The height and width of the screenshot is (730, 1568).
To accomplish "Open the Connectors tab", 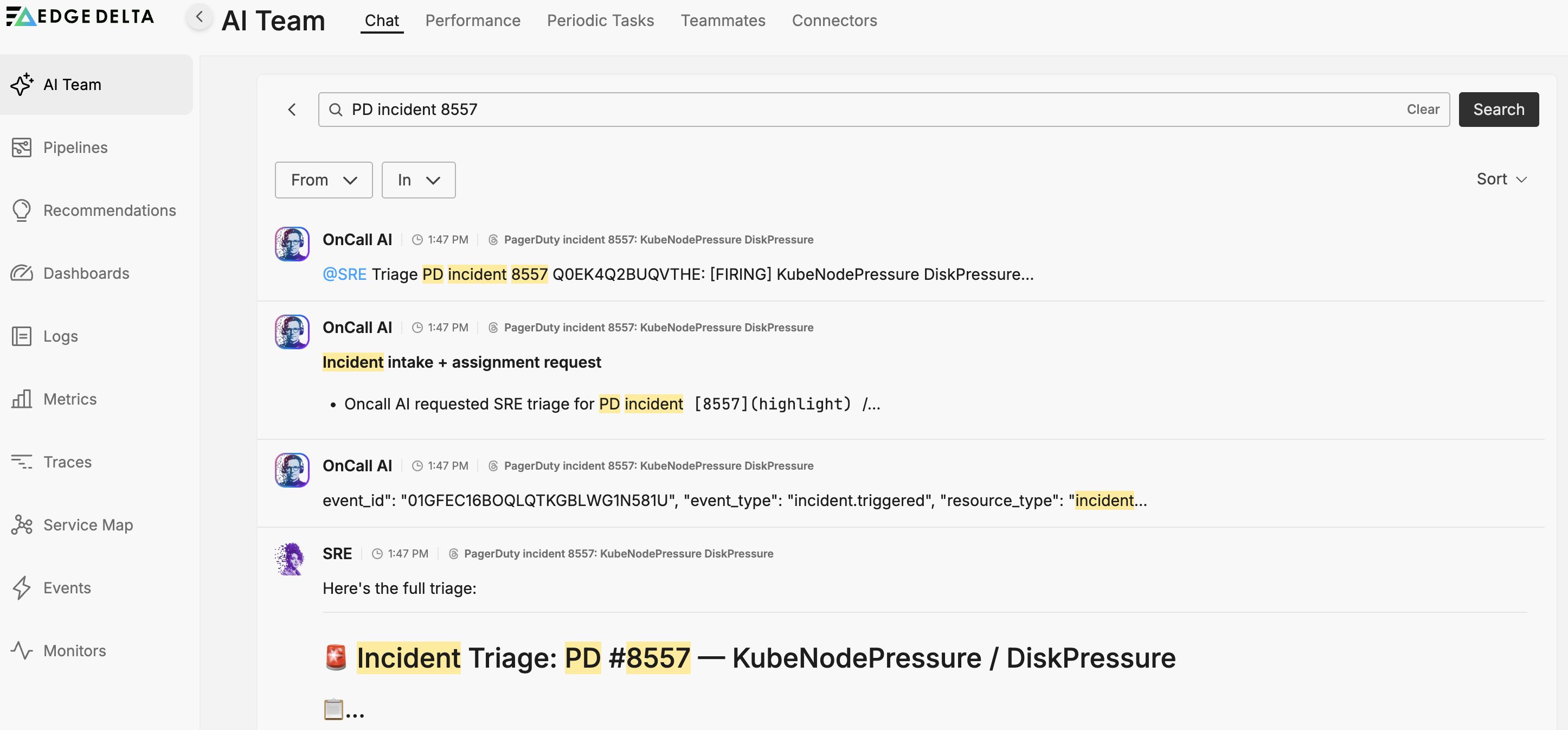I will 834,20.
